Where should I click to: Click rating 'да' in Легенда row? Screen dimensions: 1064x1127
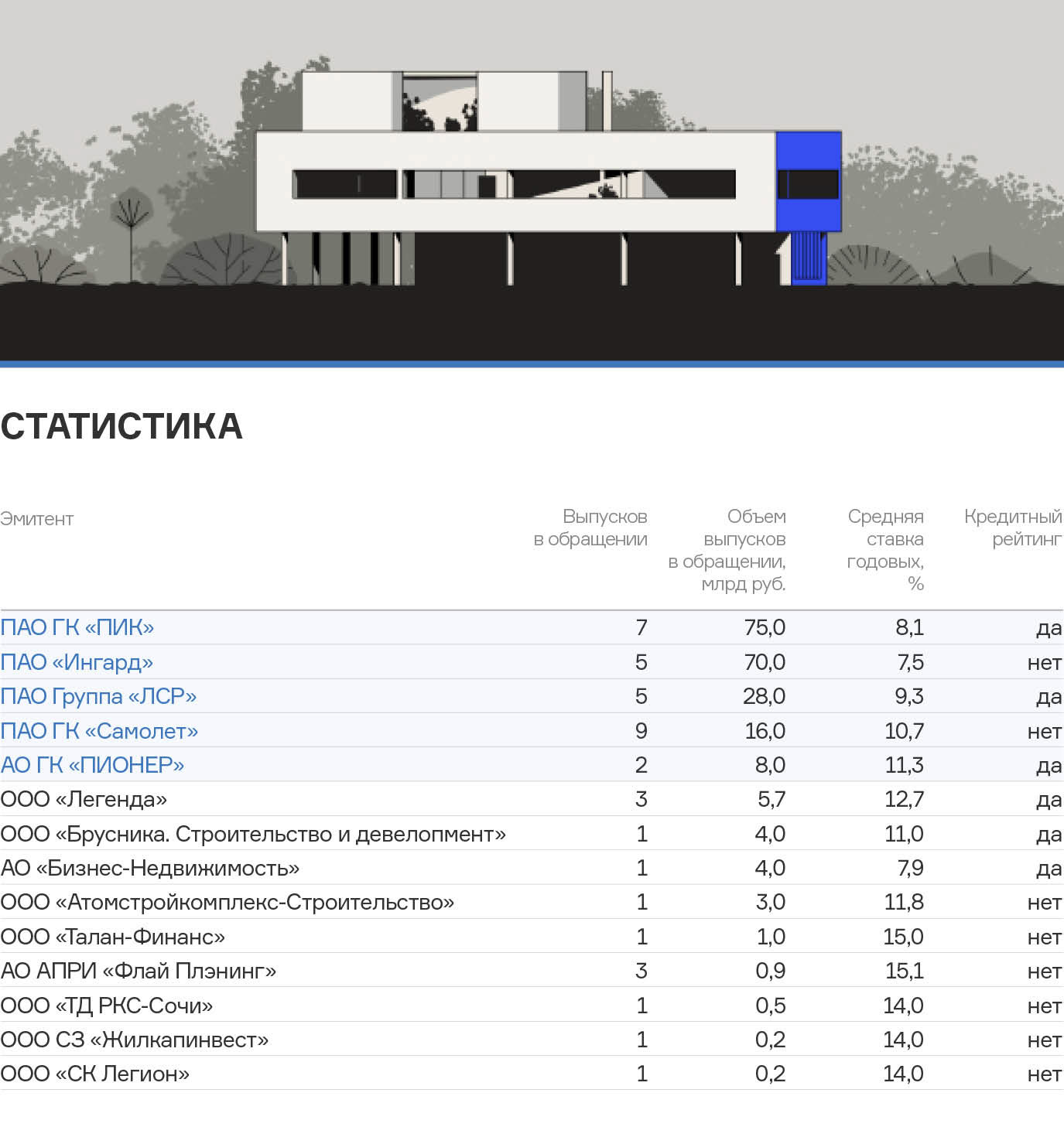point(1049,801)
